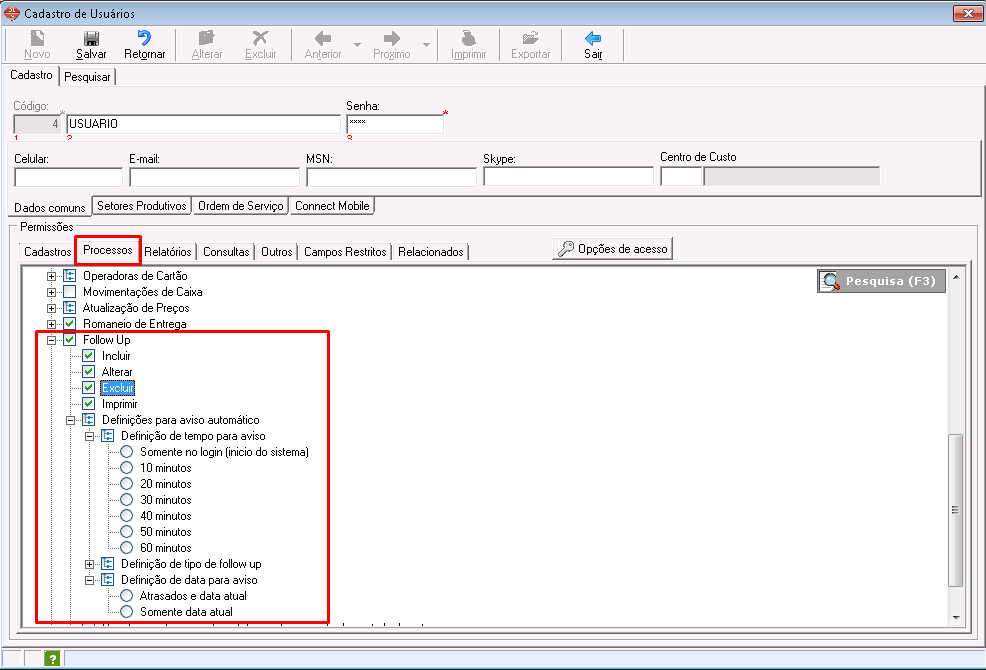This screenshot has width=986, height=670.
Task: Click the scroll up arrow of permissions tree
Action: pyautogui.click(x=956, y=277)
